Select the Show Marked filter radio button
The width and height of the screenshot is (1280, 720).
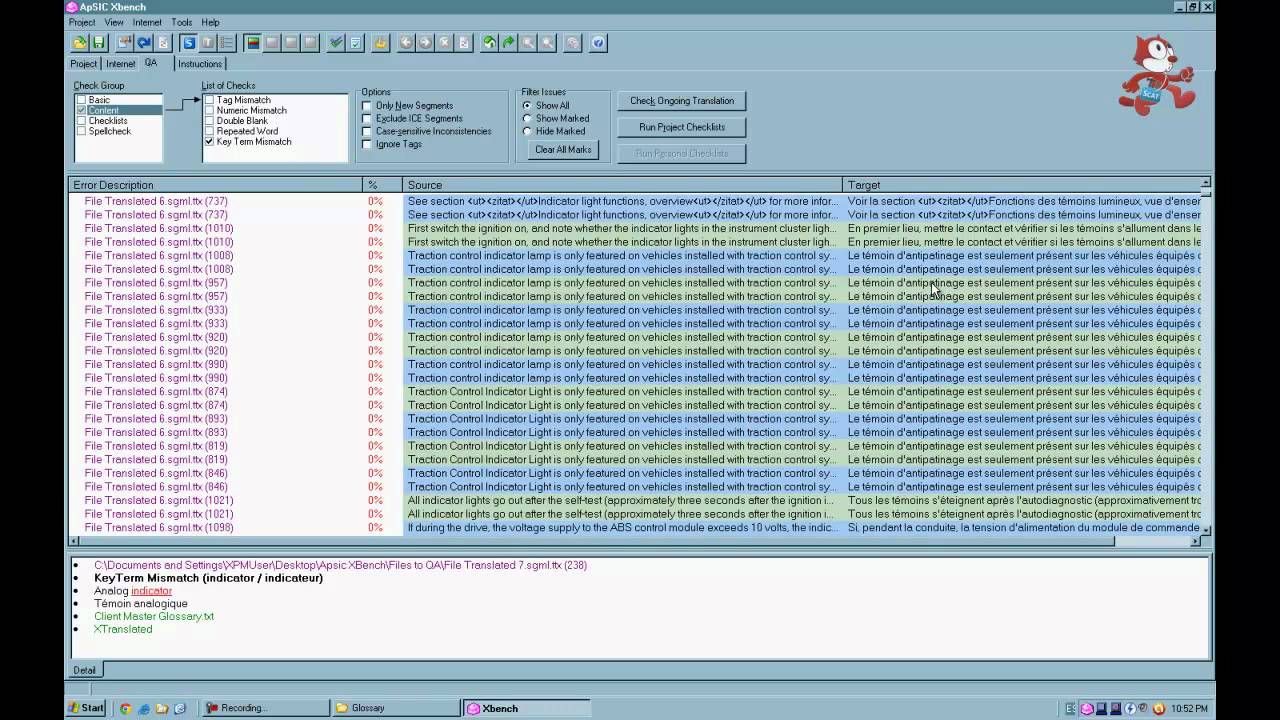pos(527,118)
